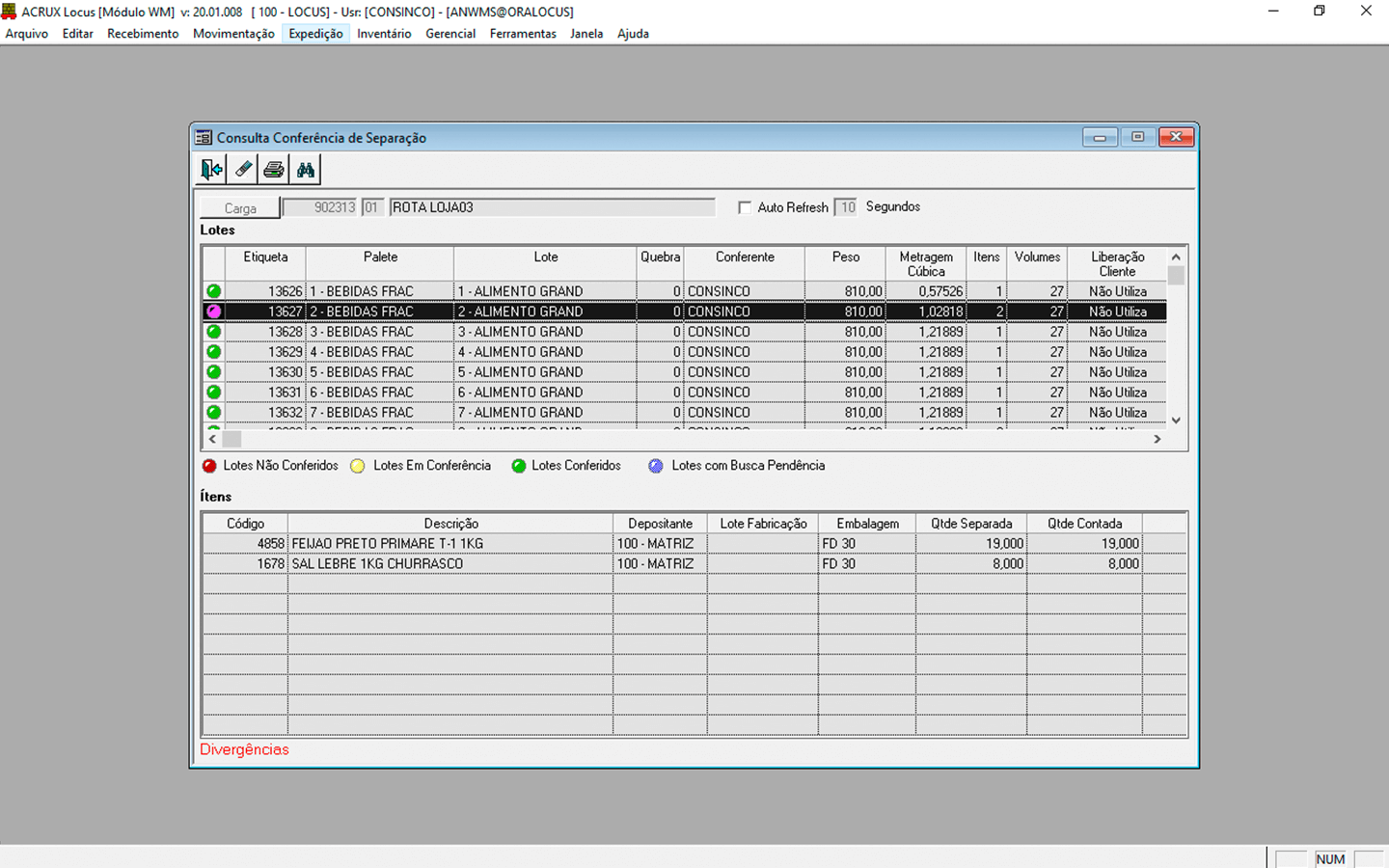
Task: Click the Auto Refresh seconds field
Action: pos(846,207)
